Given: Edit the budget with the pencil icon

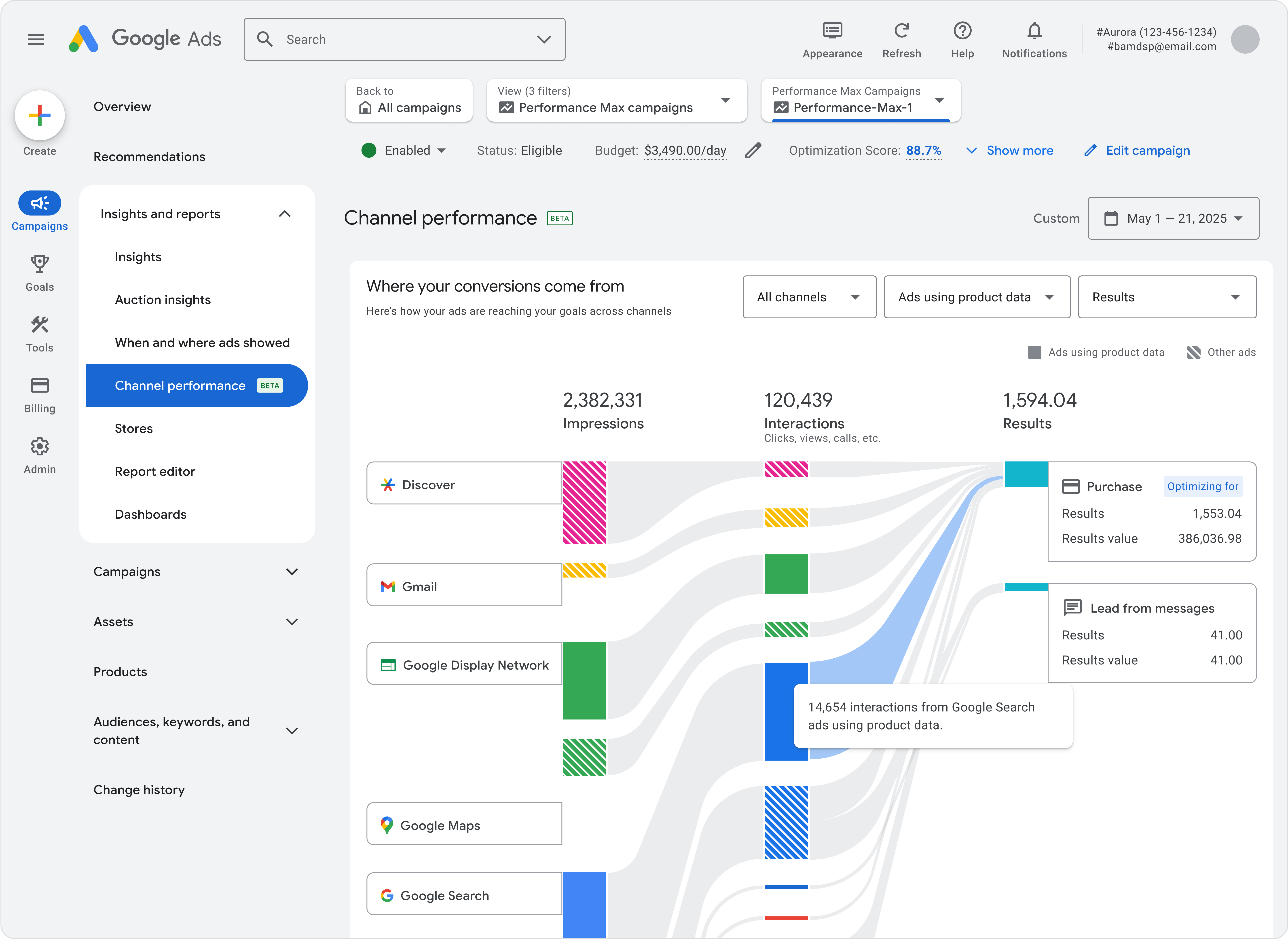Looking at the screenshot, I should [x=753, y=151].
